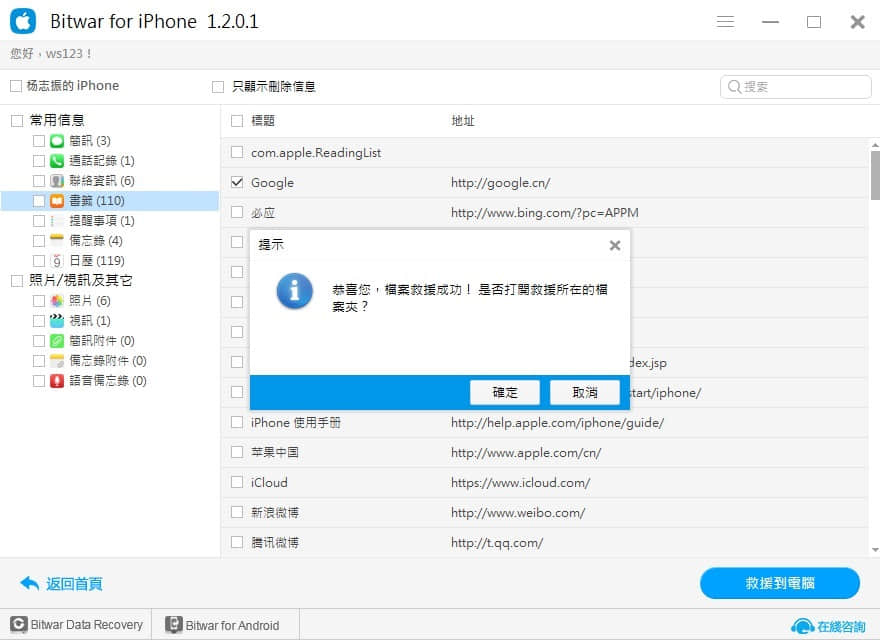Image resolution: width=880 pixels, height=640 pixels.
Task: Check the iCloud bookmark row checkbox
Action: pos(237,482)
